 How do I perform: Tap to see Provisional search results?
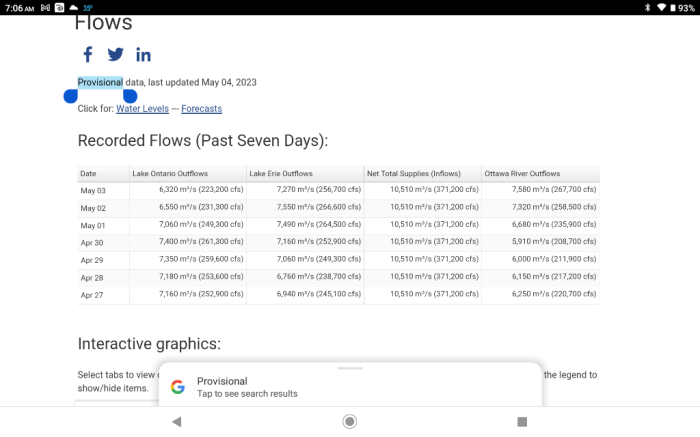coord(247,394)
